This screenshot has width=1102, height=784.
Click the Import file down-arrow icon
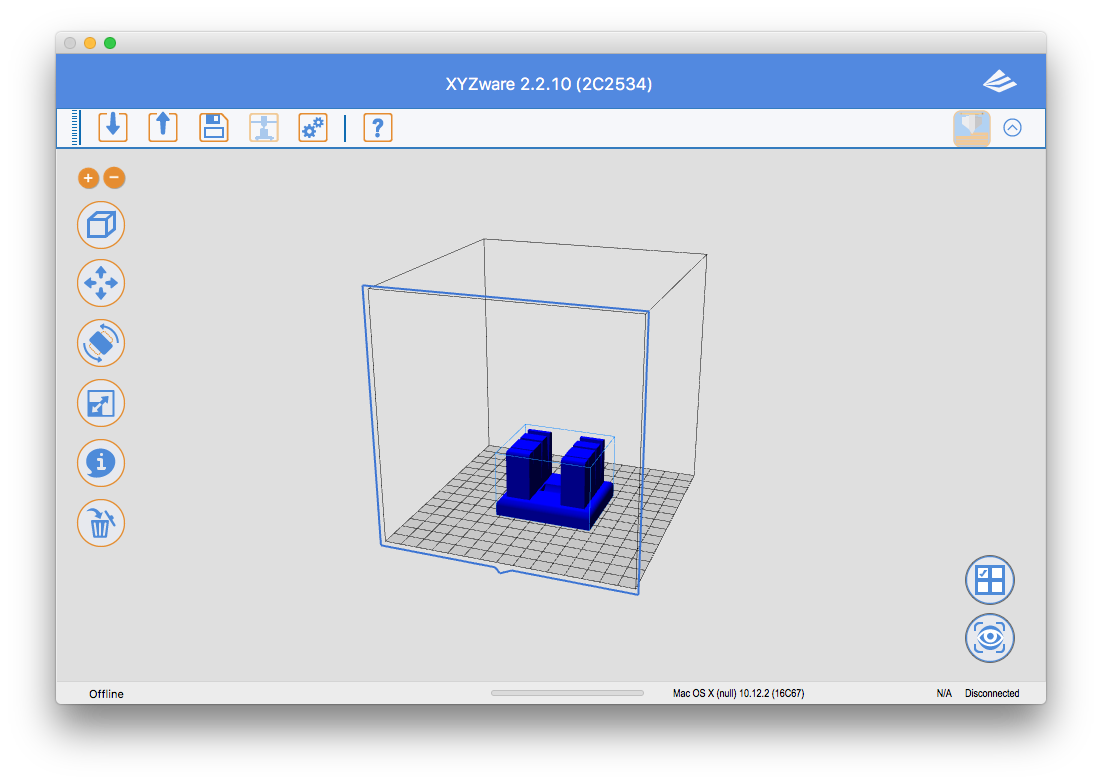coord(113,127)
